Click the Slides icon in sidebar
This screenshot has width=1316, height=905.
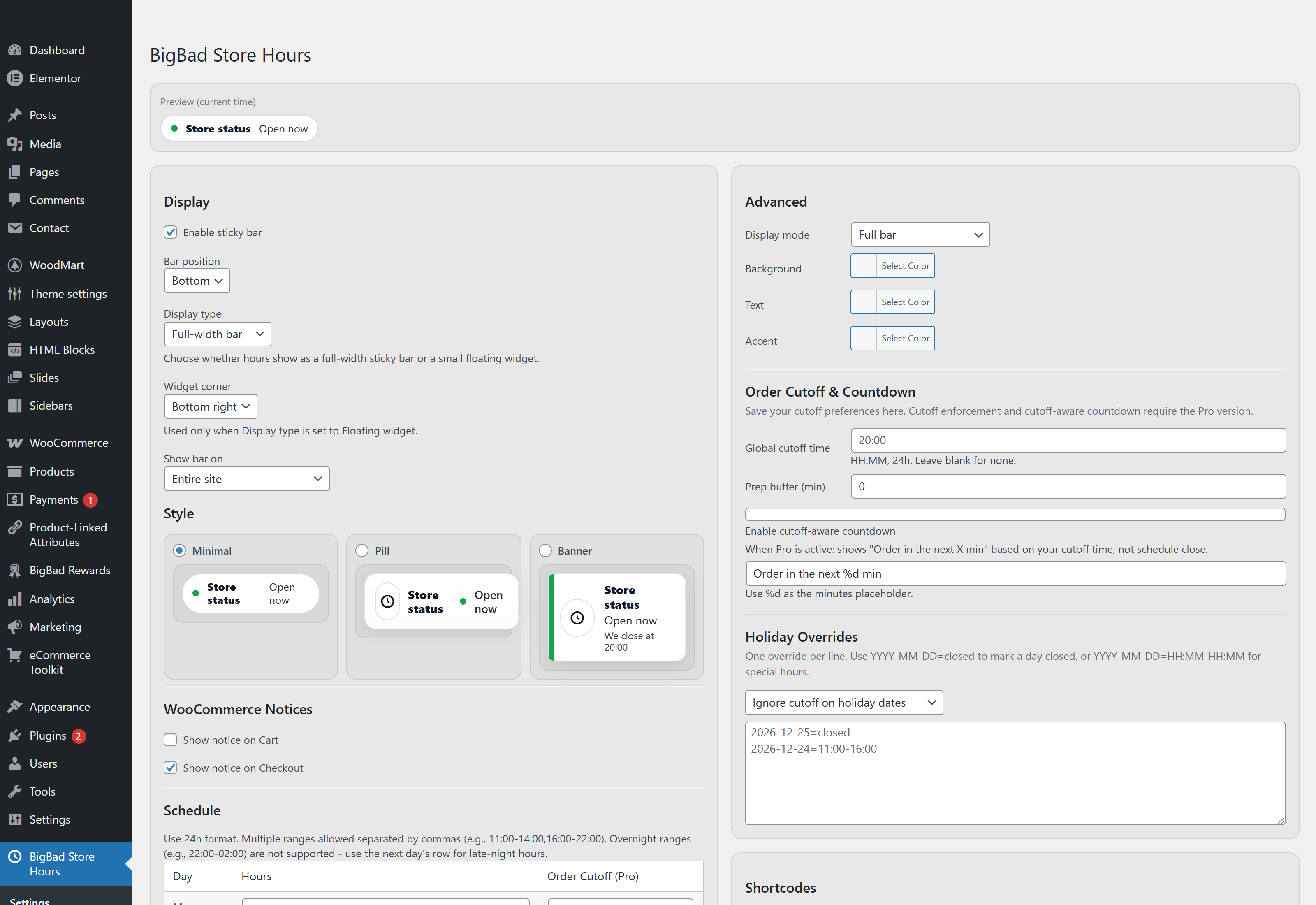(x=15, y=378)
